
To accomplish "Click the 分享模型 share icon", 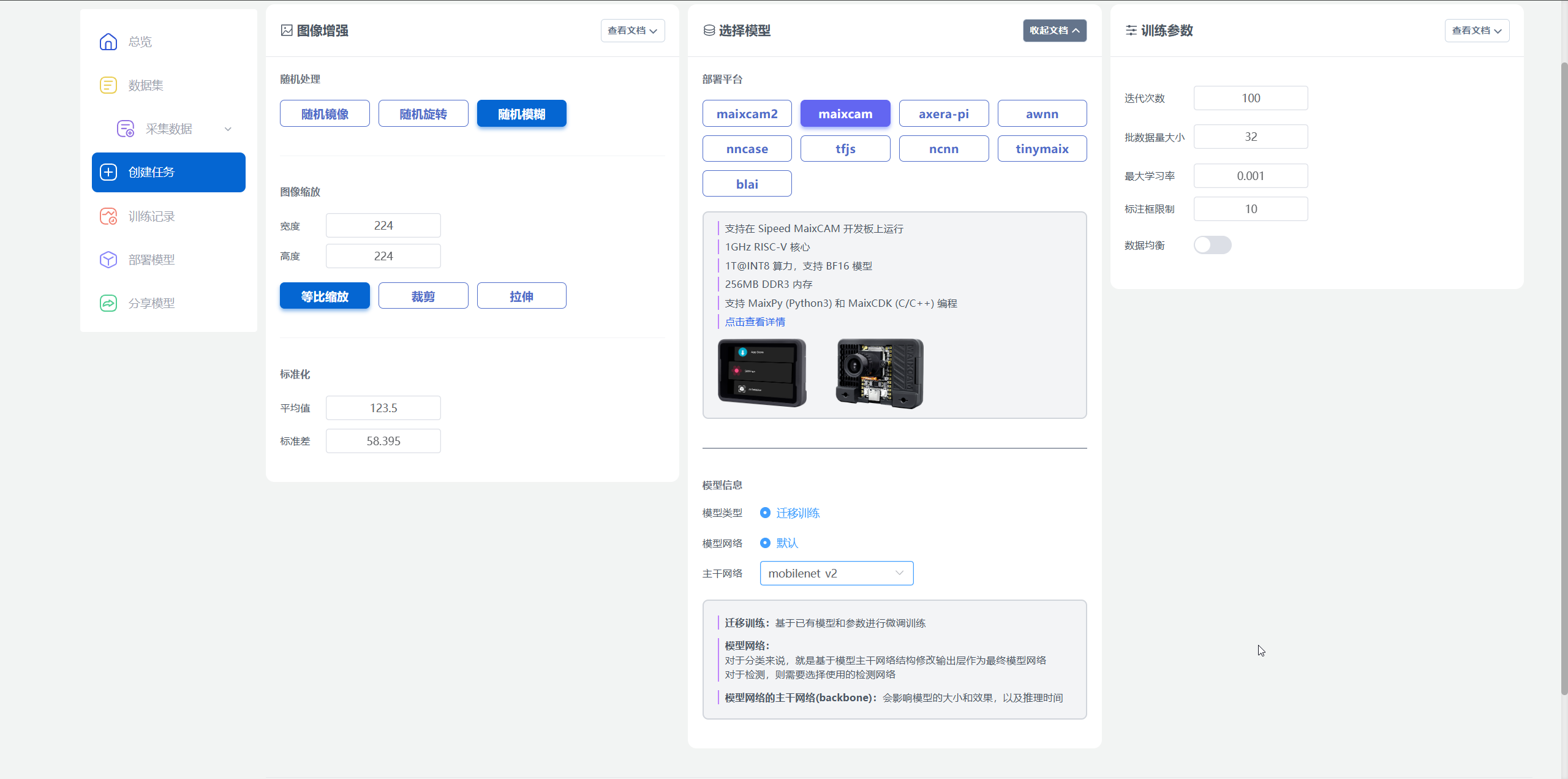I will point(108,303).
